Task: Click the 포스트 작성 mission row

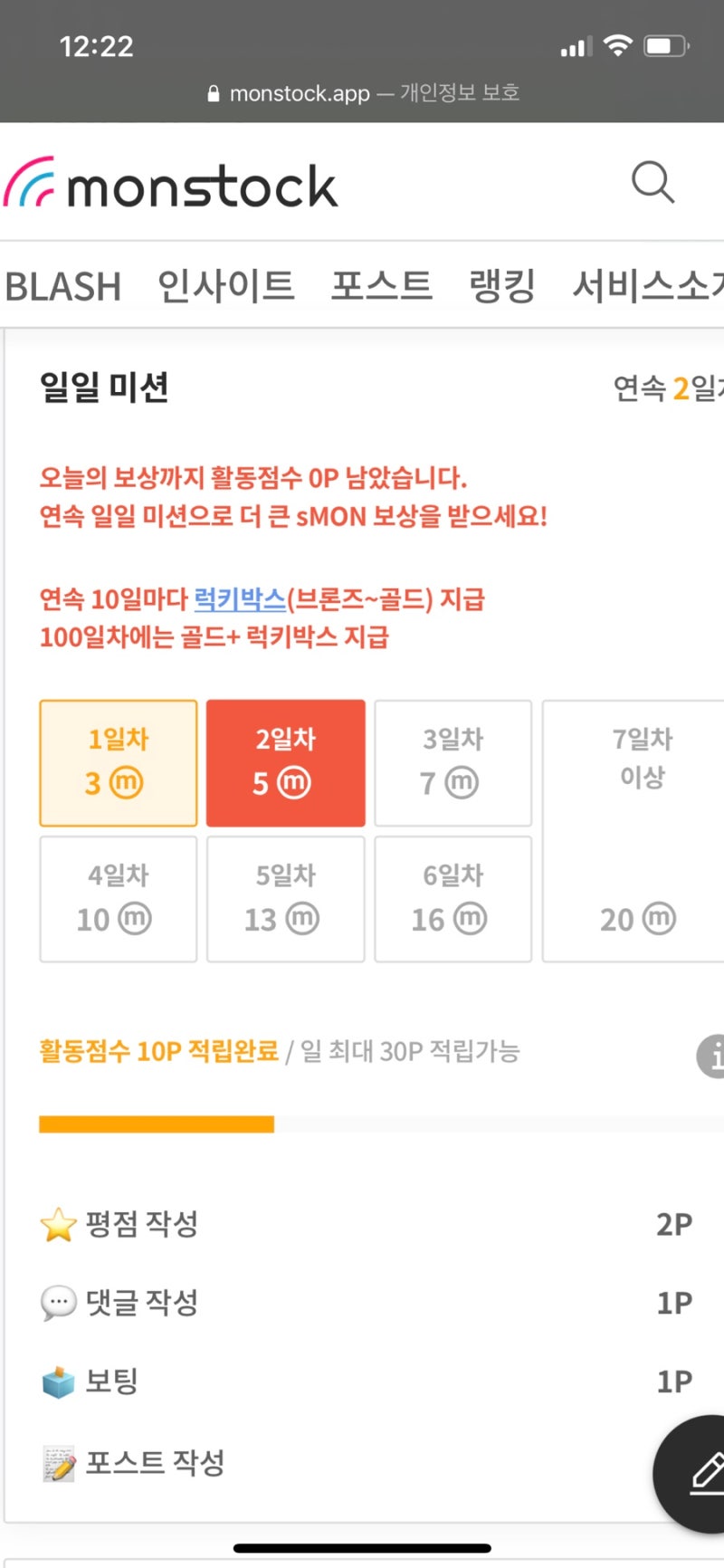Action: [155, 1459]
